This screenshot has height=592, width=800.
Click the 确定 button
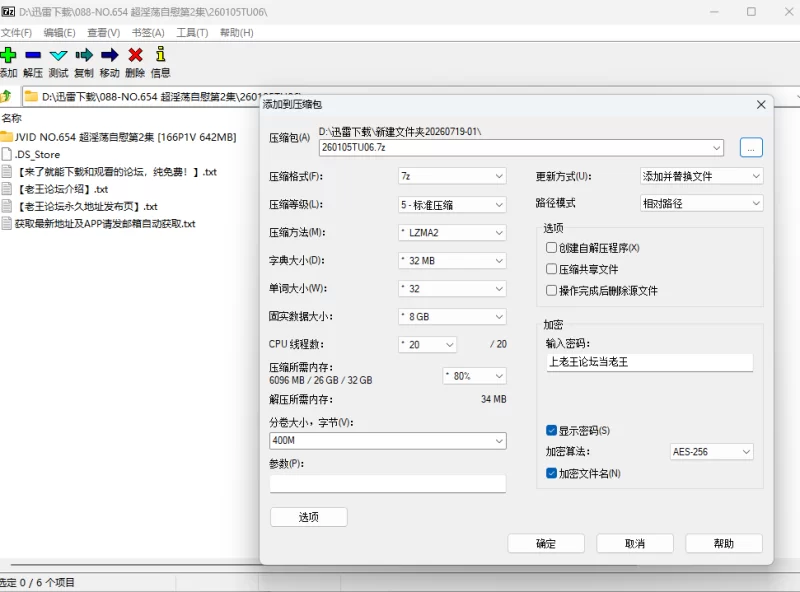pos(546,544)
